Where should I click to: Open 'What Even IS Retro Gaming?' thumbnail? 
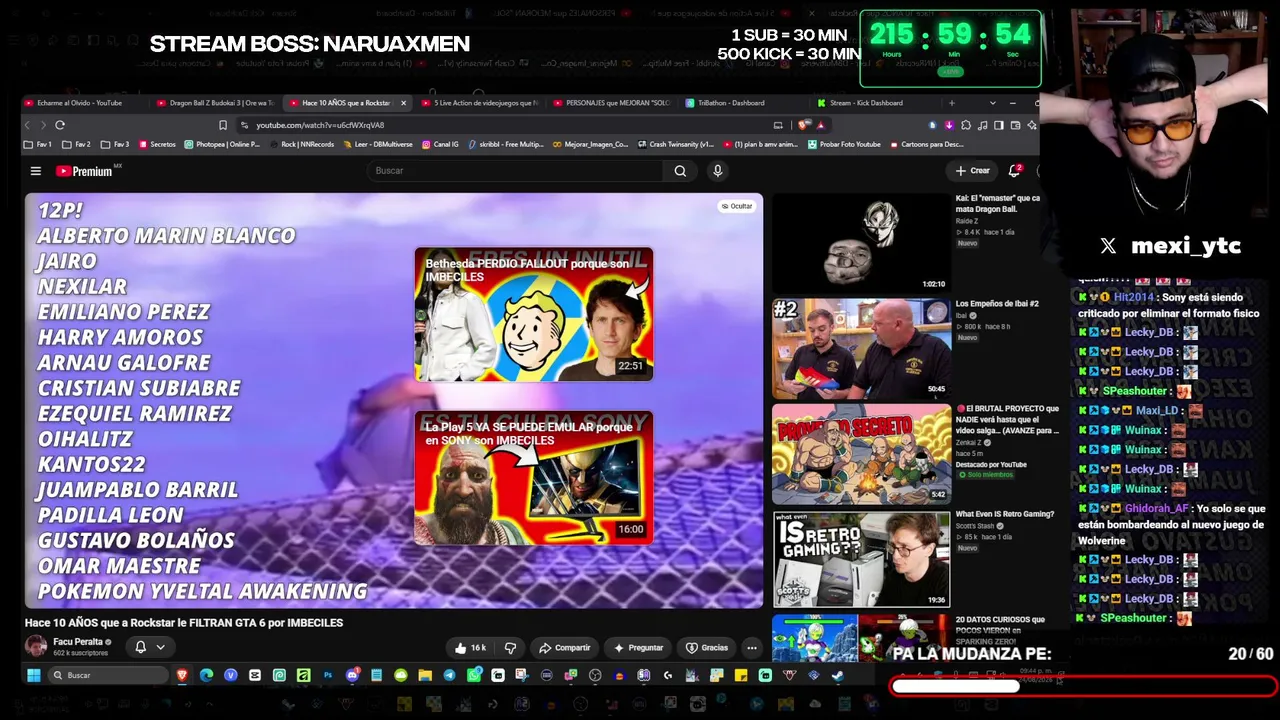click(861, 560)
